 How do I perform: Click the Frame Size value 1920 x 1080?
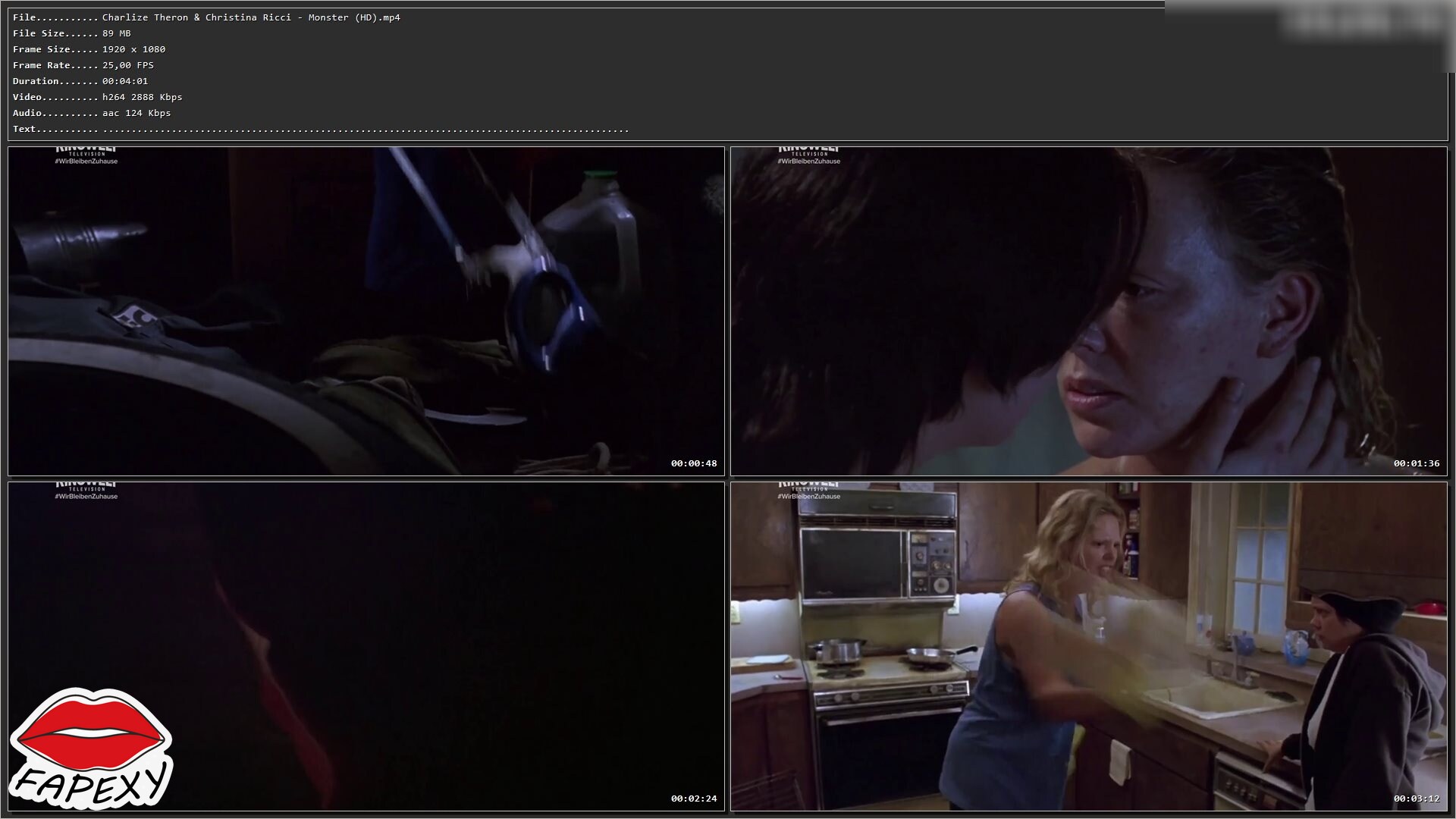133,49
